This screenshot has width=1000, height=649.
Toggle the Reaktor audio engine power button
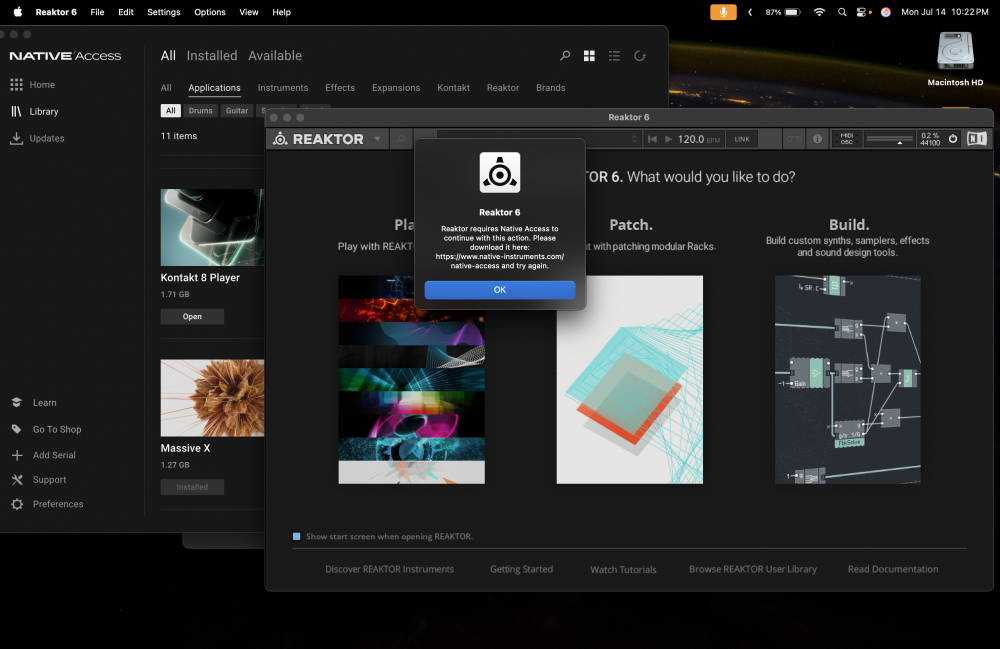953,139
